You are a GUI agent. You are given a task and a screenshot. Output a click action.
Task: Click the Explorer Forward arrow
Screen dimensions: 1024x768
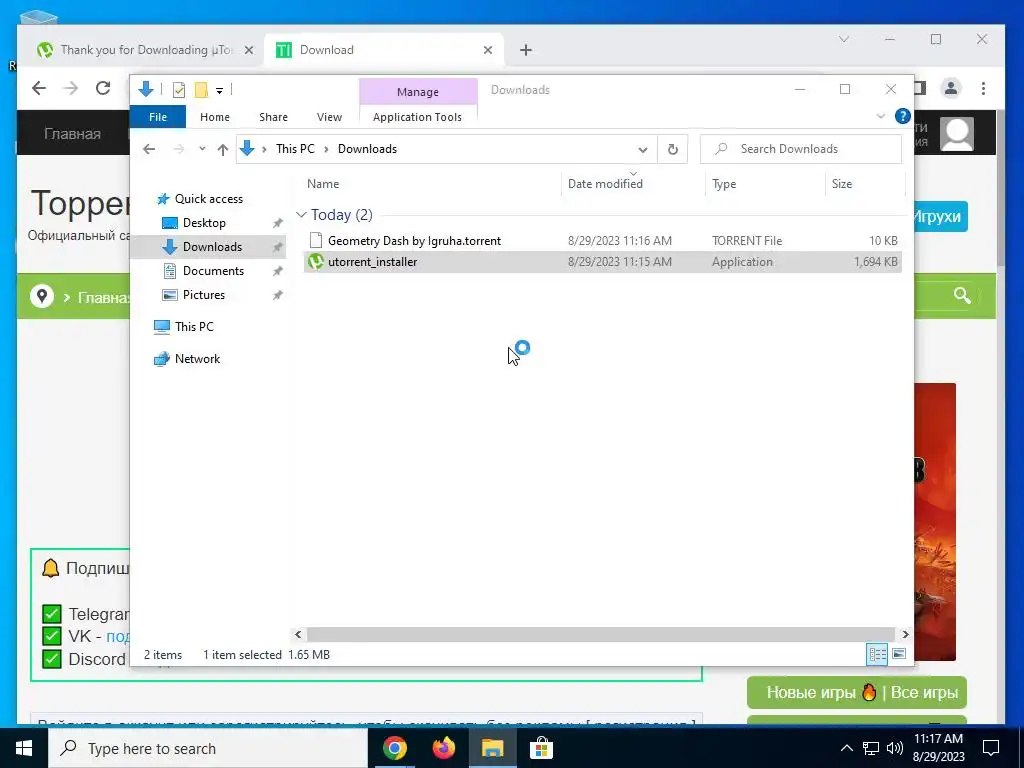pos(179,150)
